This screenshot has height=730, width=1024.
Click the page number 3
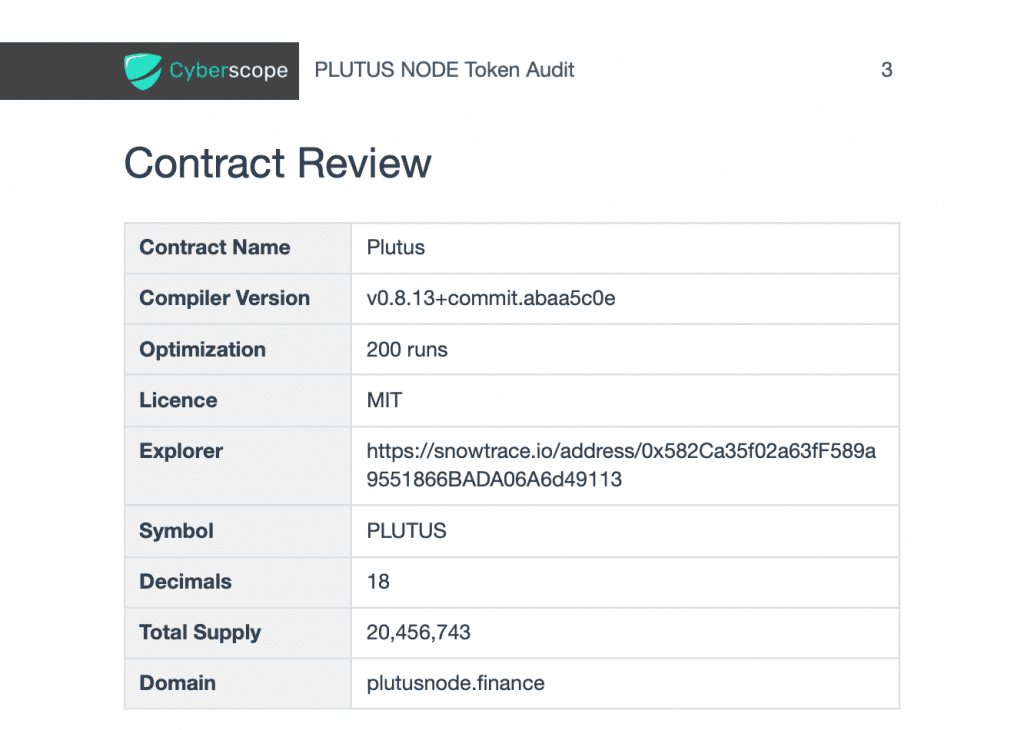[x=886, y=70]
